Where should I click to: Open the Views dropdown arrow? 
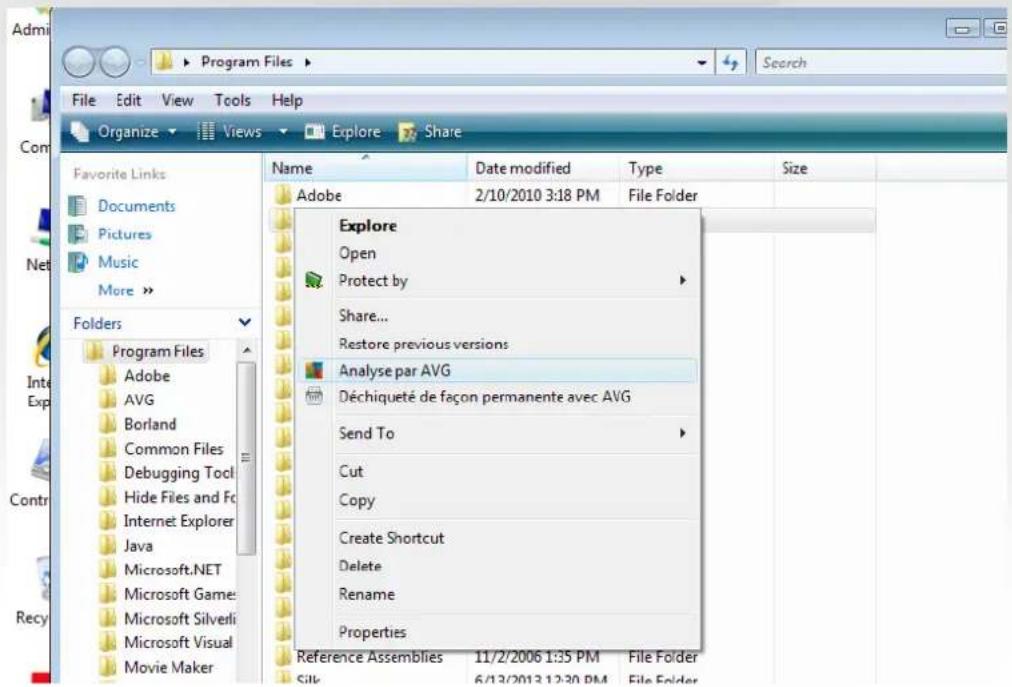click(x=283, y=132)
